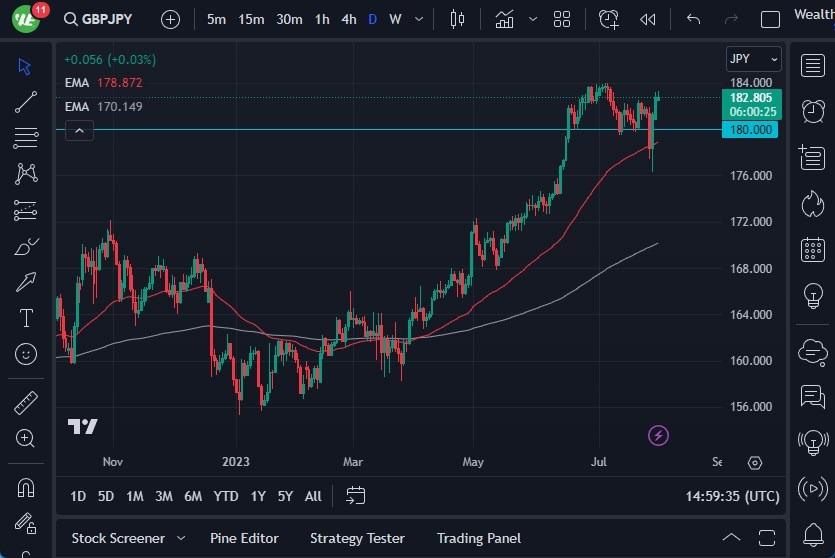Open the JPY currency dropdown
This screenshot has height=558, width=835.
(753, 59)
